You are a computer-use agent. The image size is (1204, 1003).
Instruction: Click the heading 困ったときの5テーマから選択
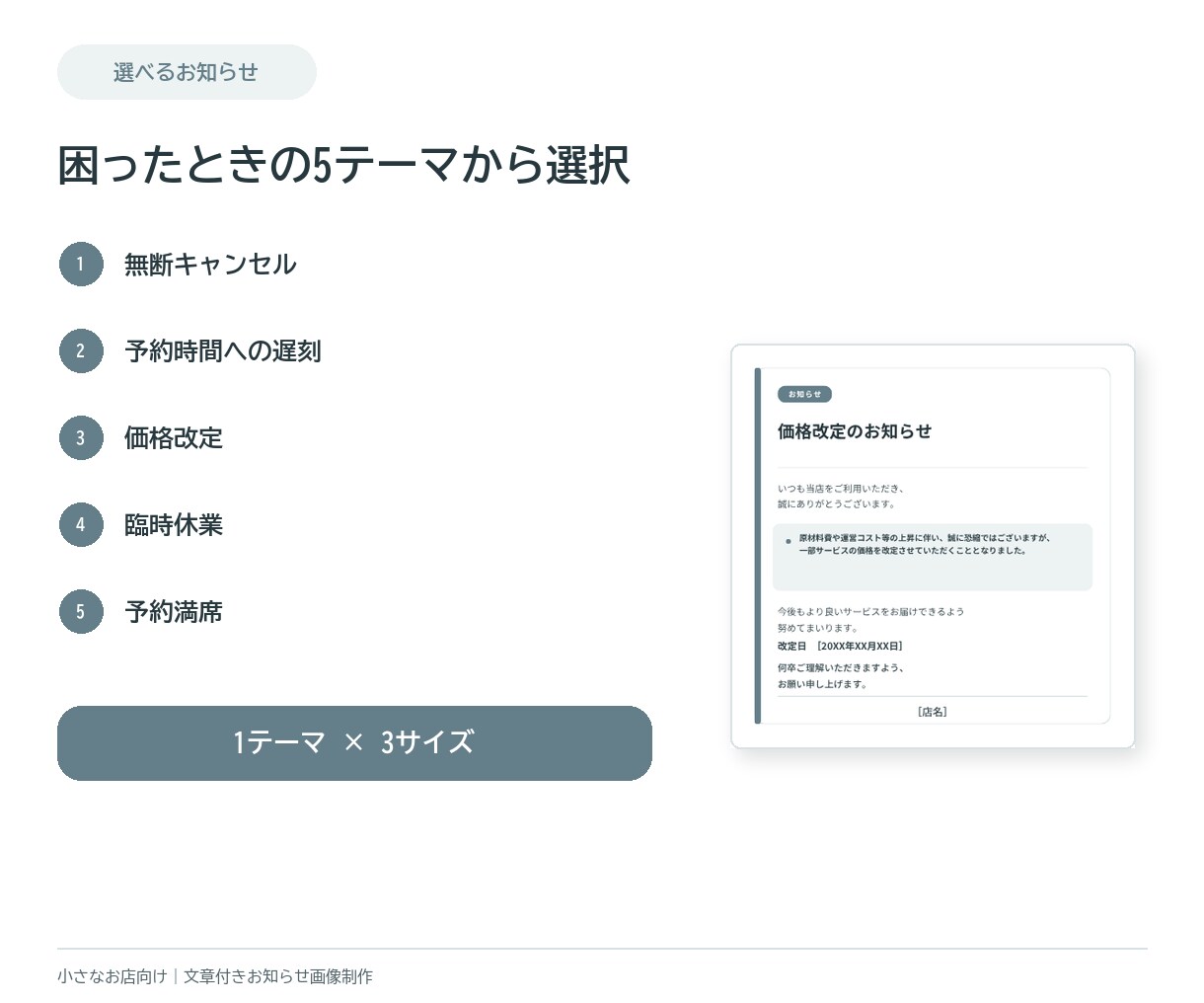click(343, 165)
